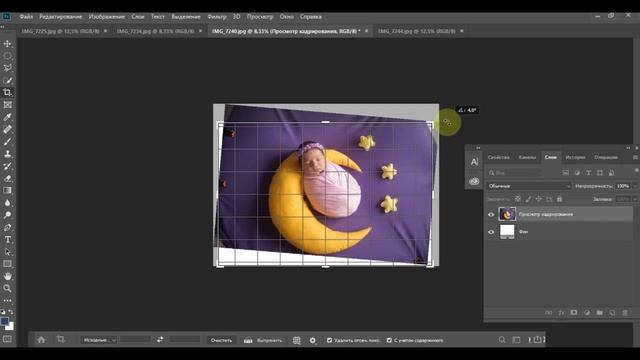Open crop settings gear icon
This screenshot has width=640, height=360.
pyautogui.click(x=313, y=340)
